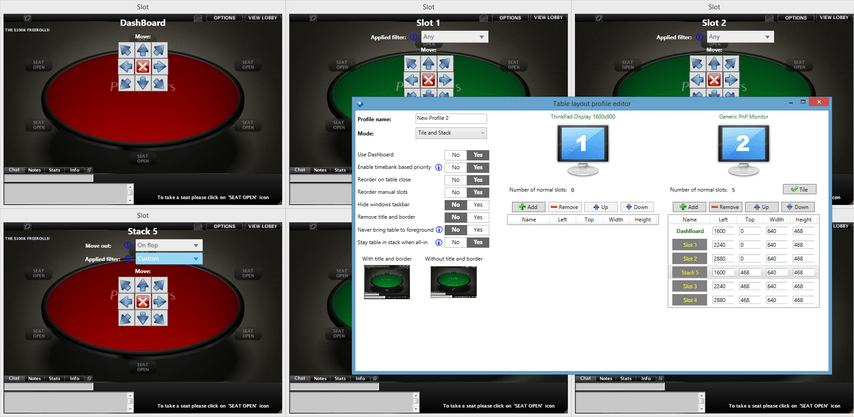Click OPTIONS in the DashBoard window
The width and height of the screenshot is (854, 417).
coord(224,18)
